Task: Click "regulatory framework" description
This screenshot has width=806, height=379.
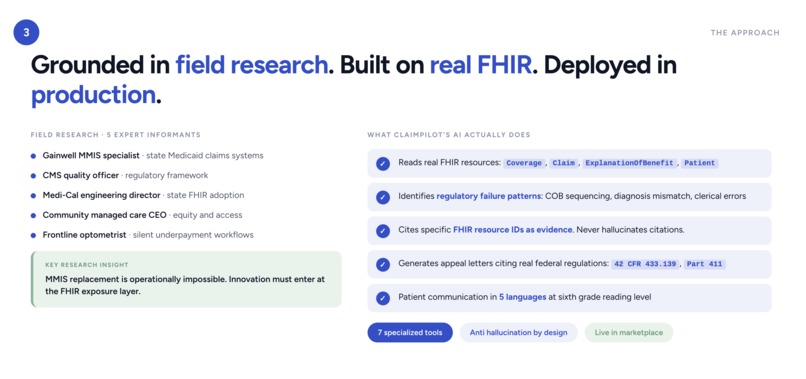Action: pyautogui.click(x=167, y=175)
